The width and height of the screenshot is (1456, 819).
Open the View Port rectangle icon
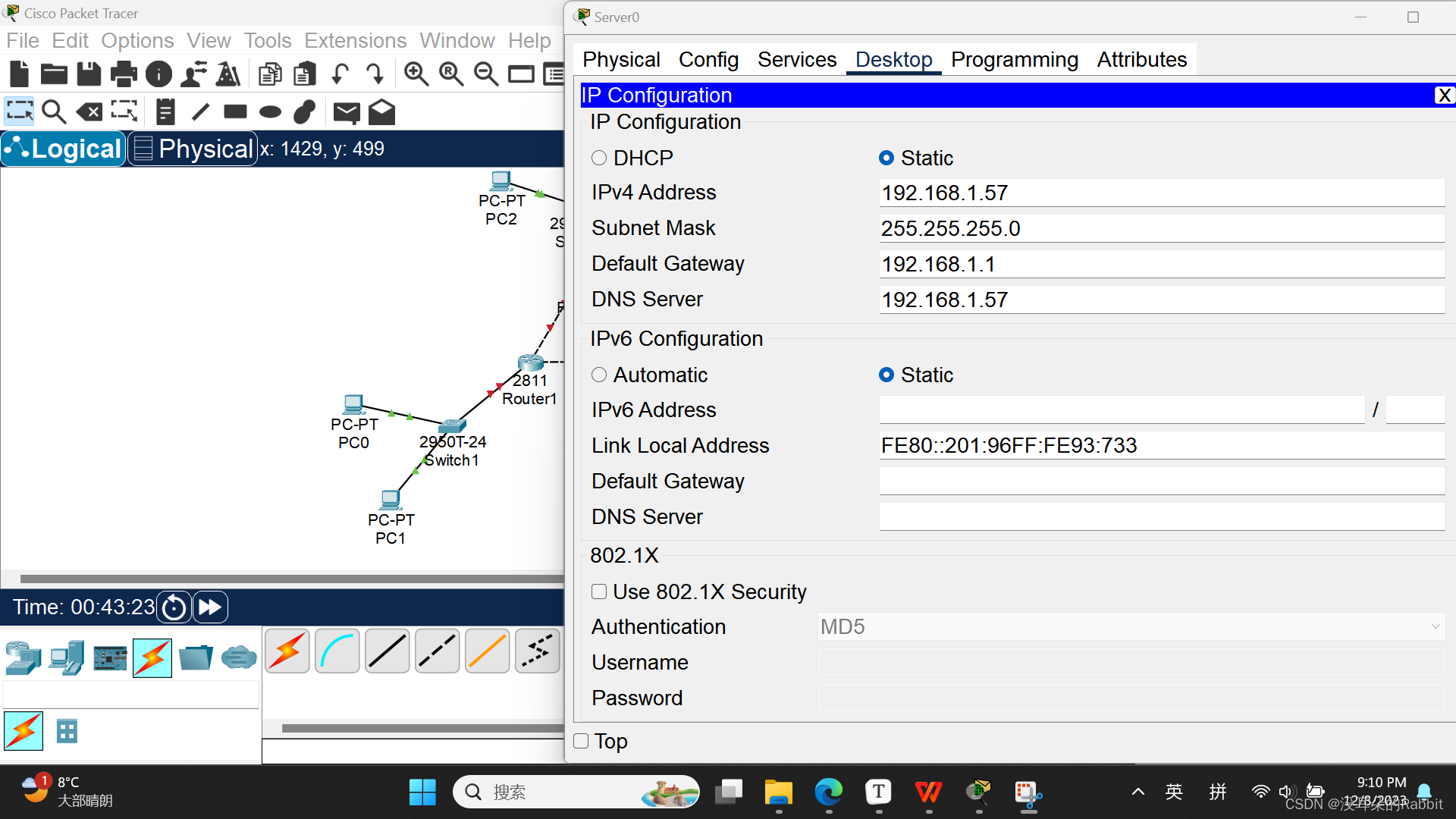[x=521, y=74]
